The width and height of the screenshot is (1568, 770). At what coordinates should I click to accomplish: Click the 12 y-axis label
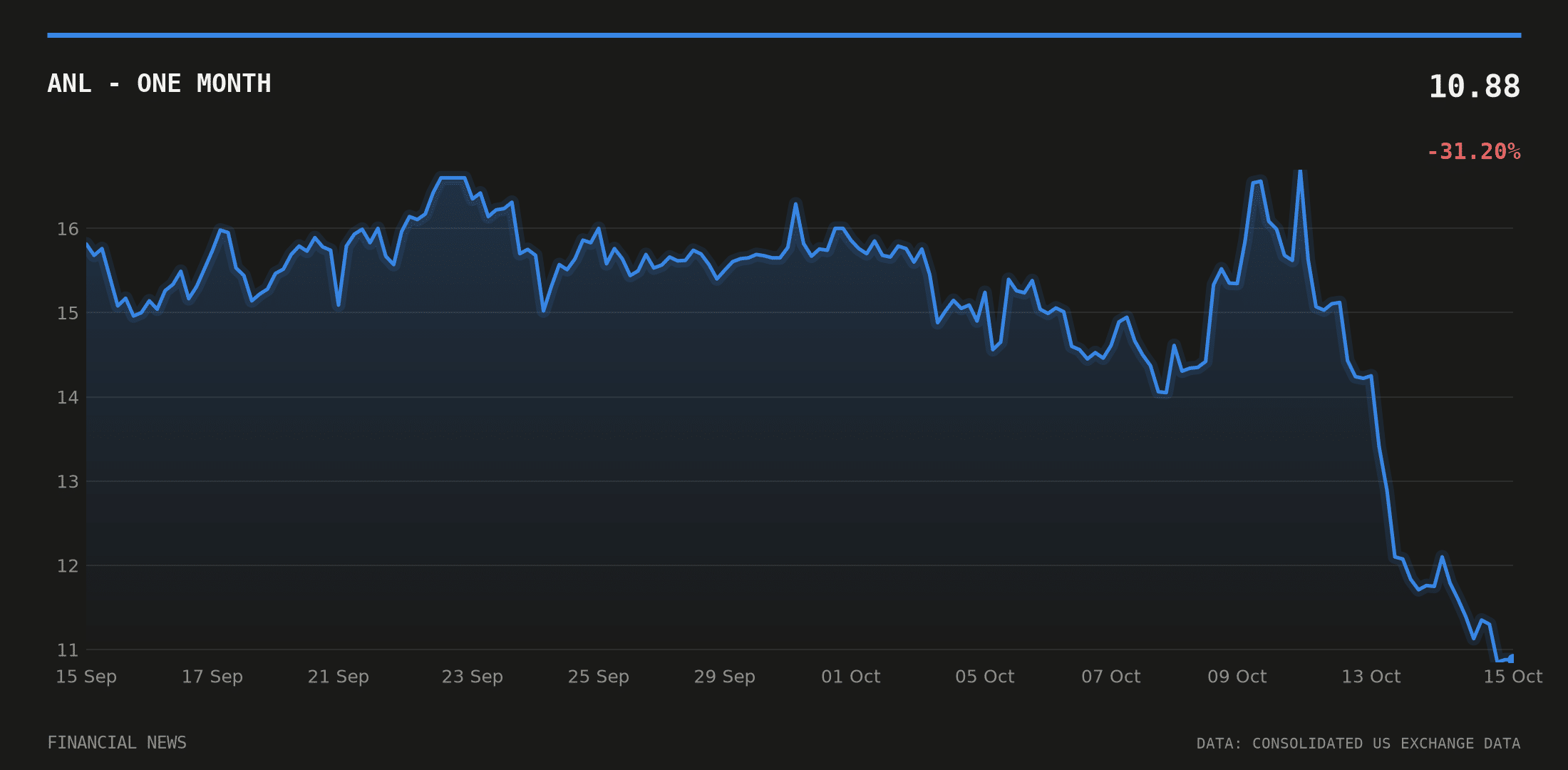(68, 566)
